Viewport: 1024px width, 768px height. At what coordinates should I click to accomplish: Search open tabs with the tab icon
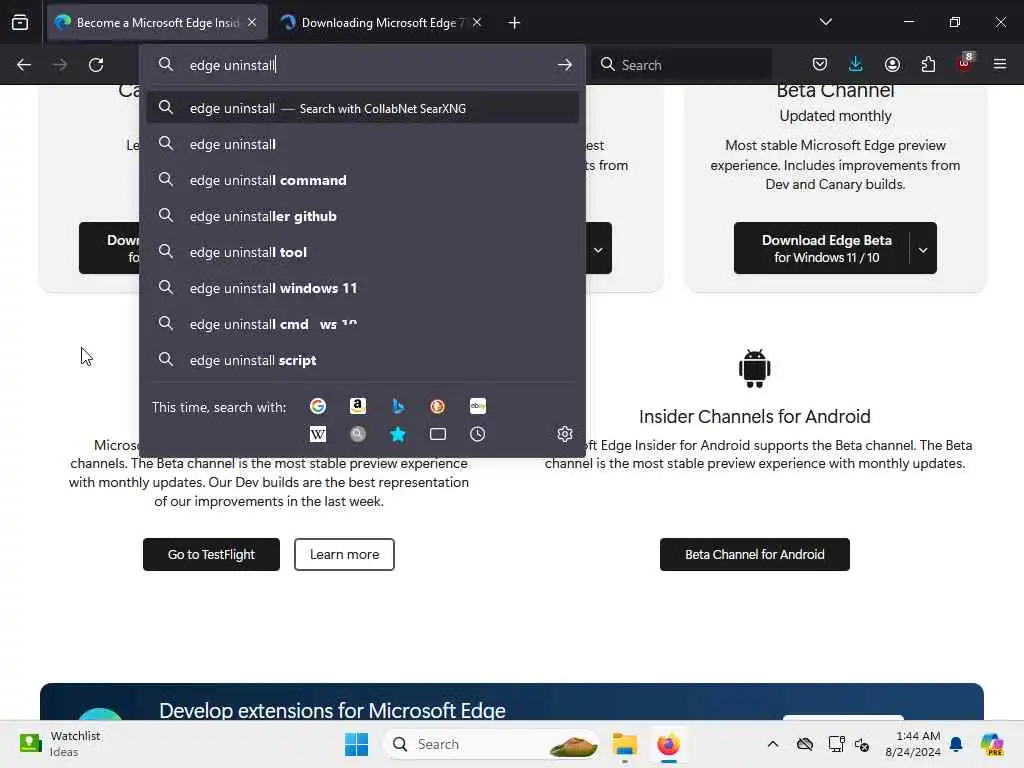tap(438, 434)
